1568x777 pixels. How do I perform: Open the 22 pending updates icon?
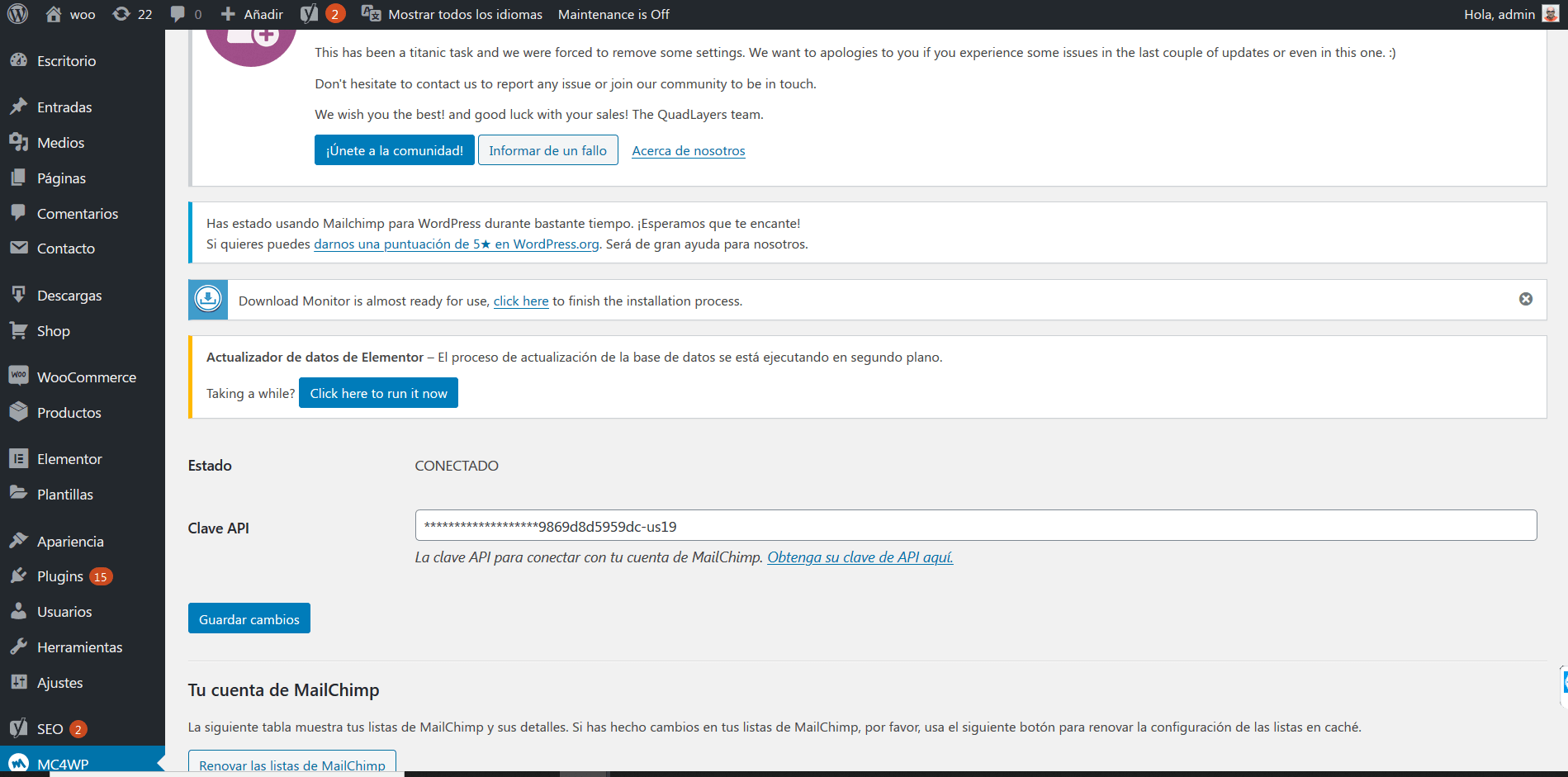pos(121,14)
